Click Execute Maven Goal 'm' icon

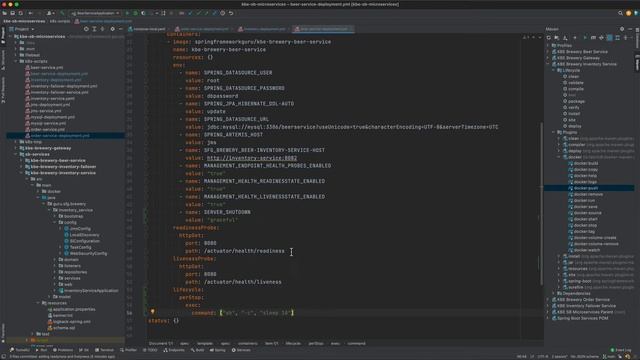pyautogui.click(x=593, y=38)
